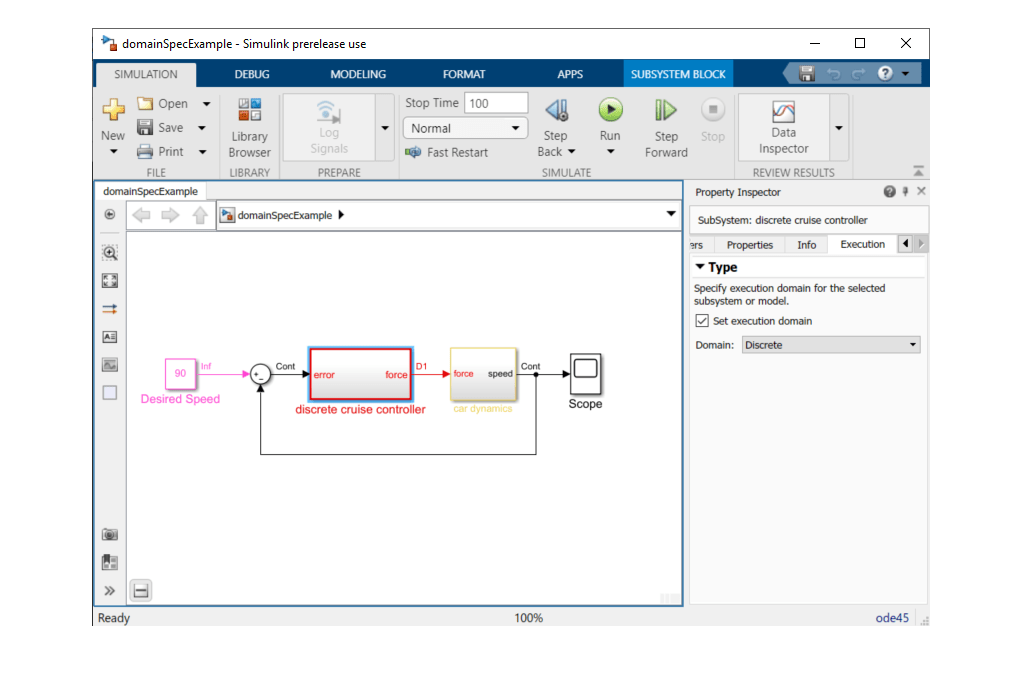Click the New model icon
The width and height of the screenshot is (1024, 689).
coord(113,110)
